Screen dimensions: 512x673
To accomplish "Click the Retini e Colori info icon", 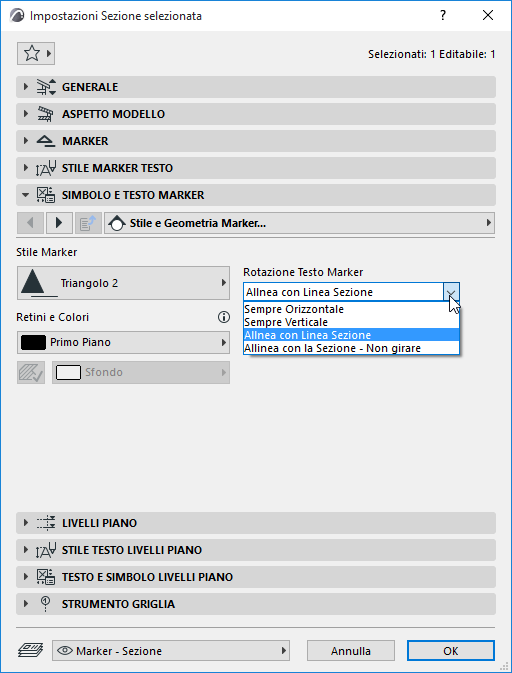I will 224,317.
